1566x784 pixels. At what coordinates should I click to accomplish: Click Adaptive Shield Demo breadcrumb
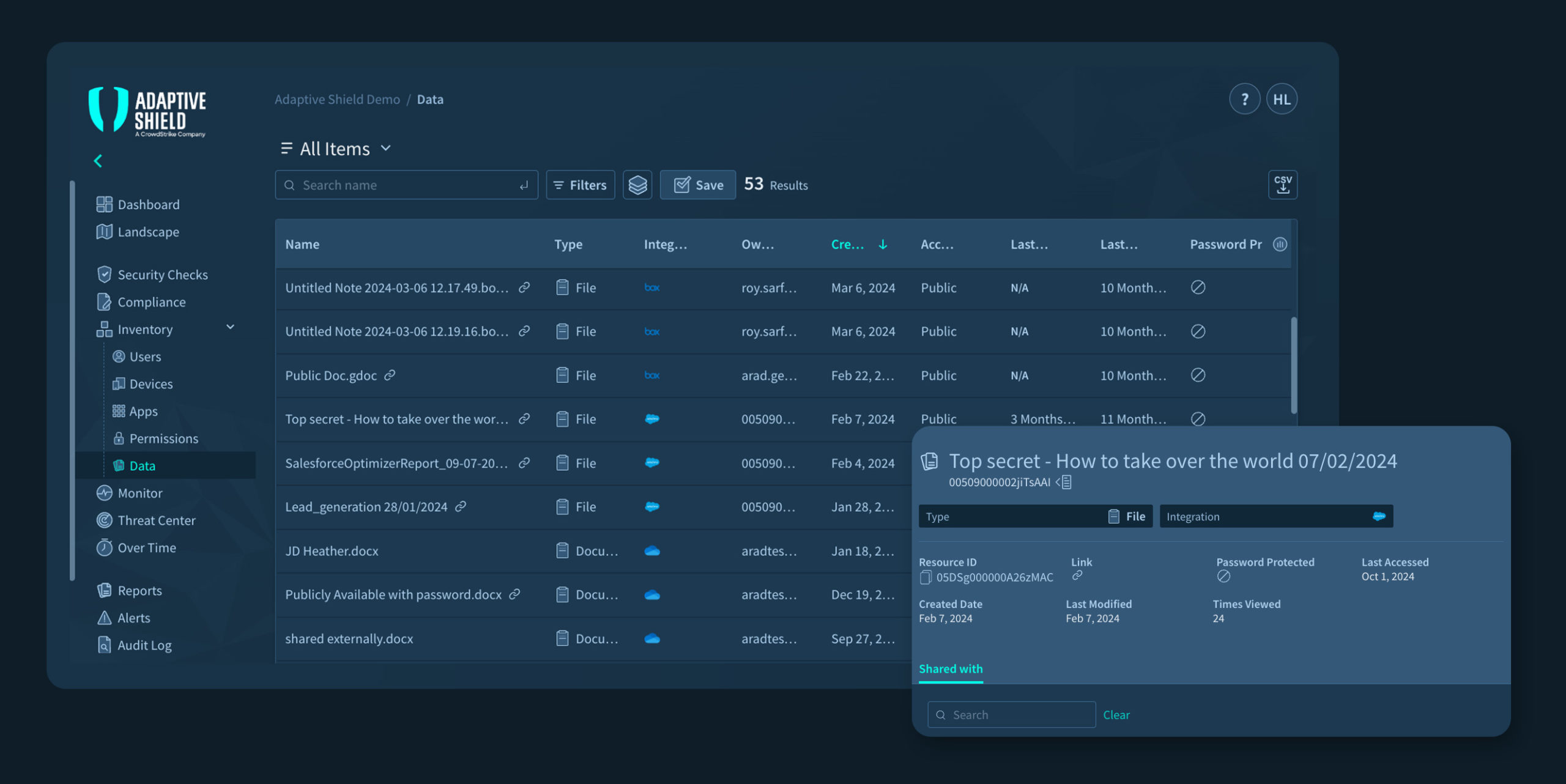coord(337,100)
